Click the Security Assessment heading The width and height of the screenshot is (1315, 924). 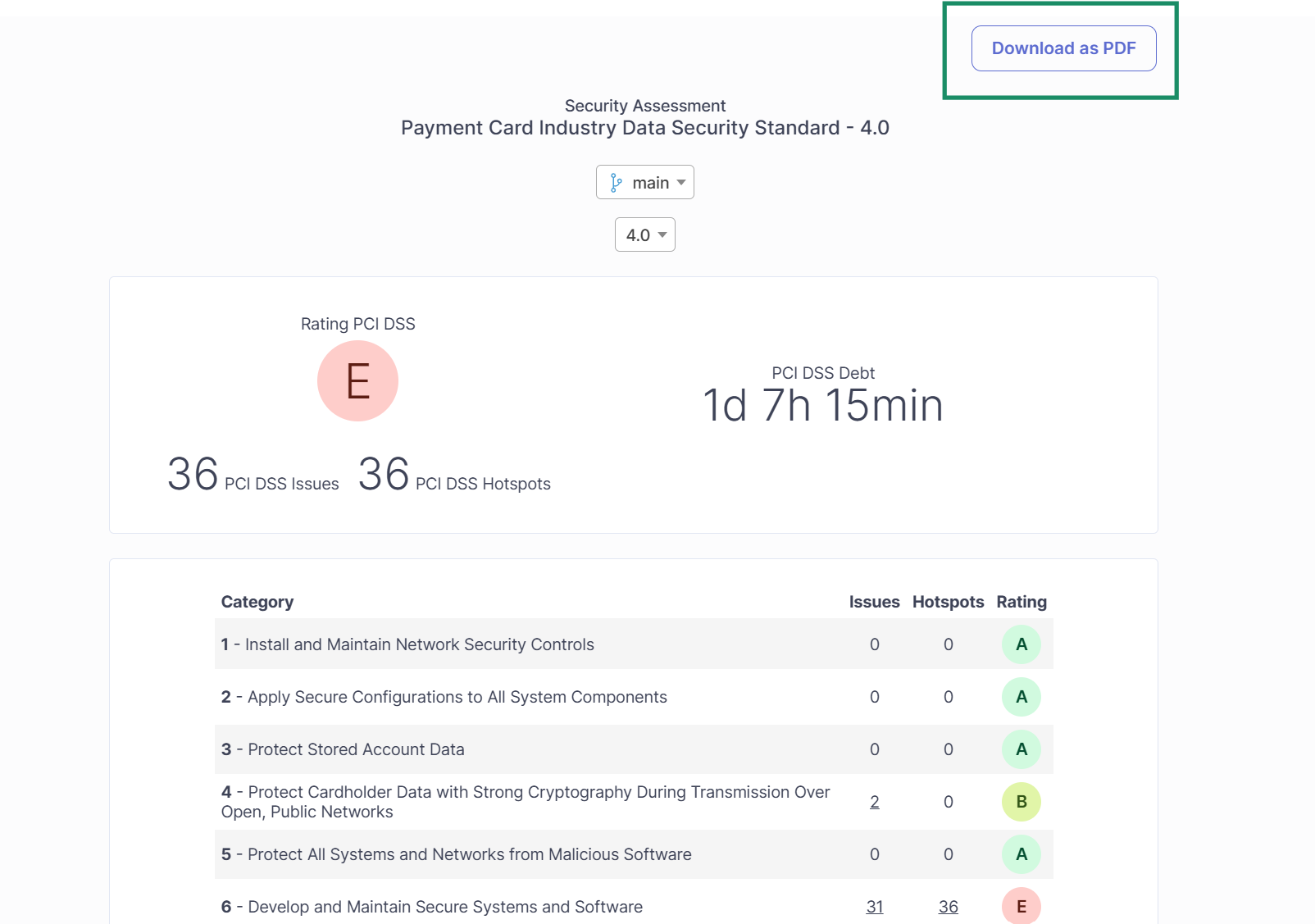pos(645,106)
